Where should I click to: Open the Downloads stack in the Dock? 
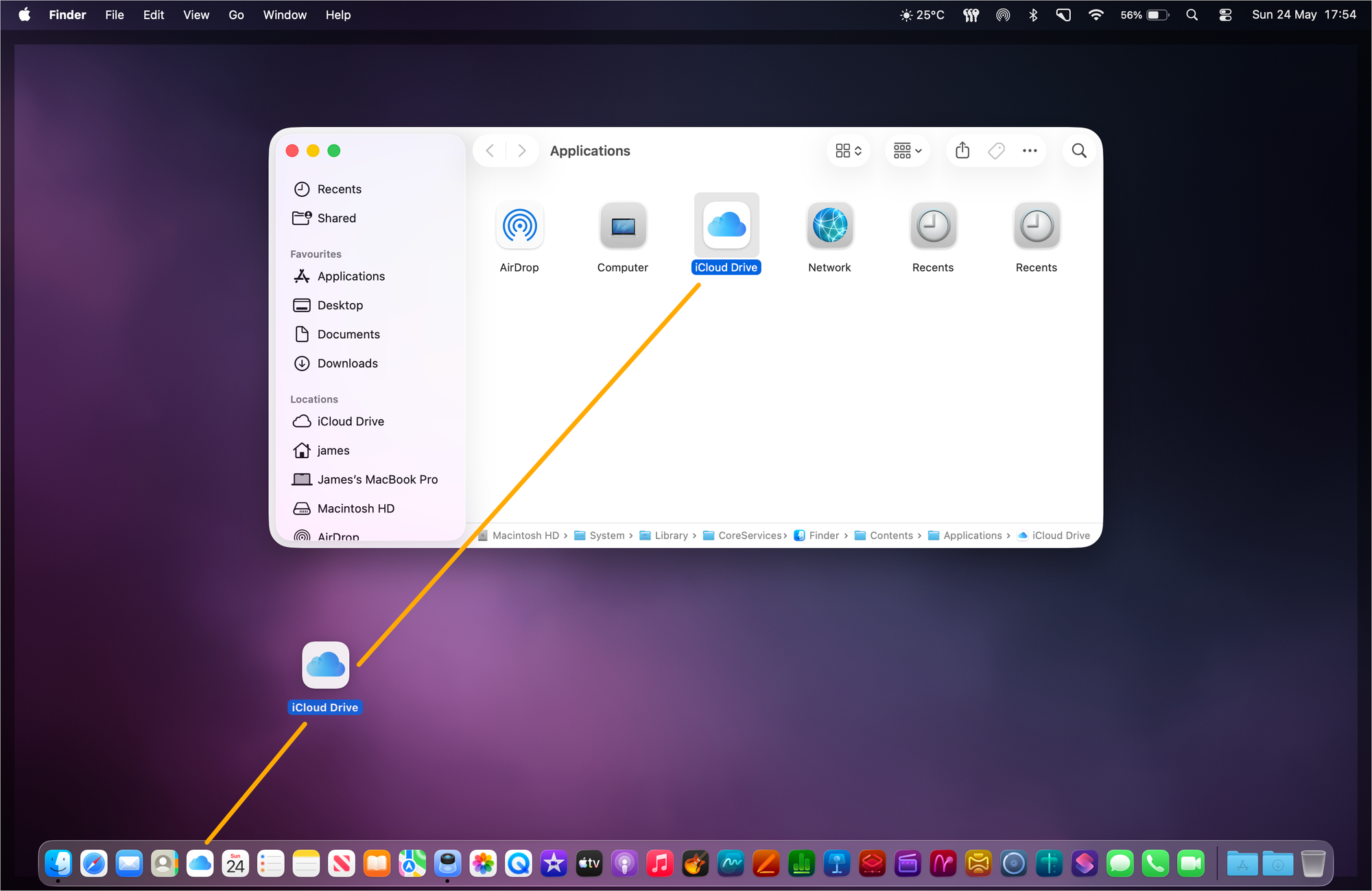(x=1278, y=863)
